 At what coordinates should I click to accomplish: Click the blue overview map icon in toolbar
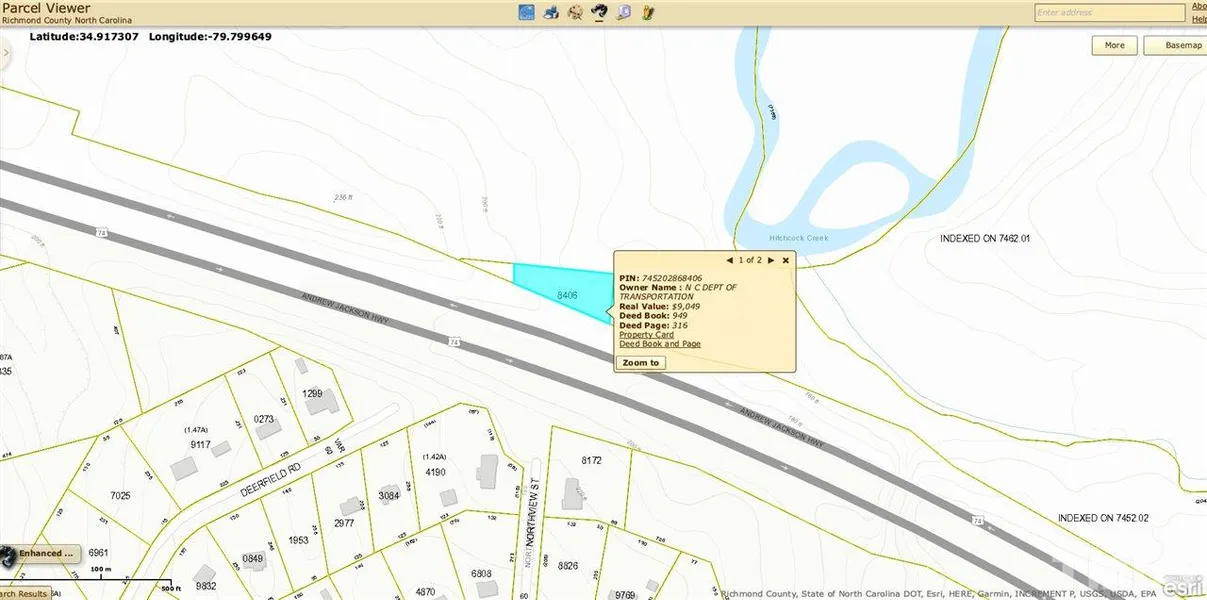click(x=526, y=12)
